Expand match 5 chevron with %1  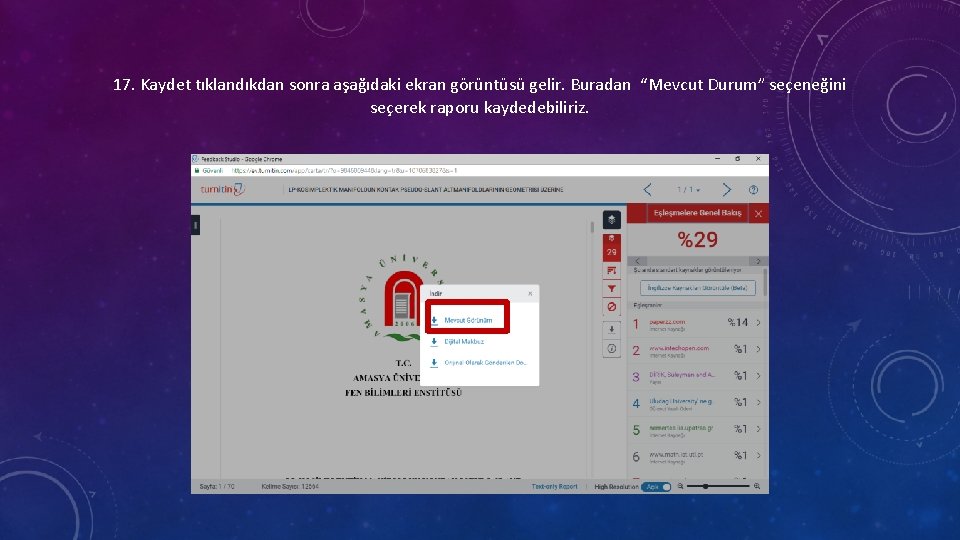coord(759,429)
